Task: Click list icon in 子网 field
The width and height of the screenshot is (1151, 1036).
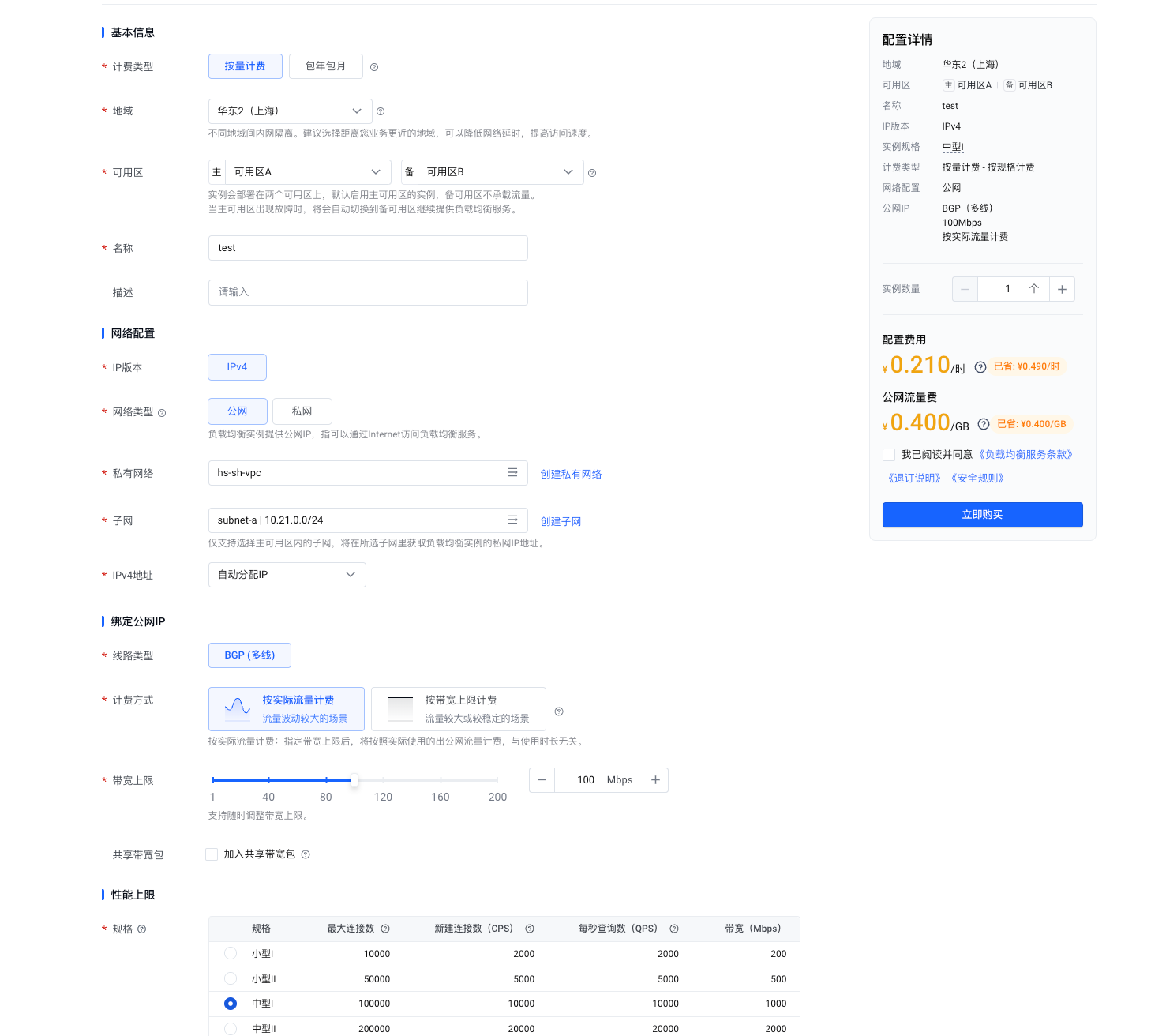Action: 512,520
